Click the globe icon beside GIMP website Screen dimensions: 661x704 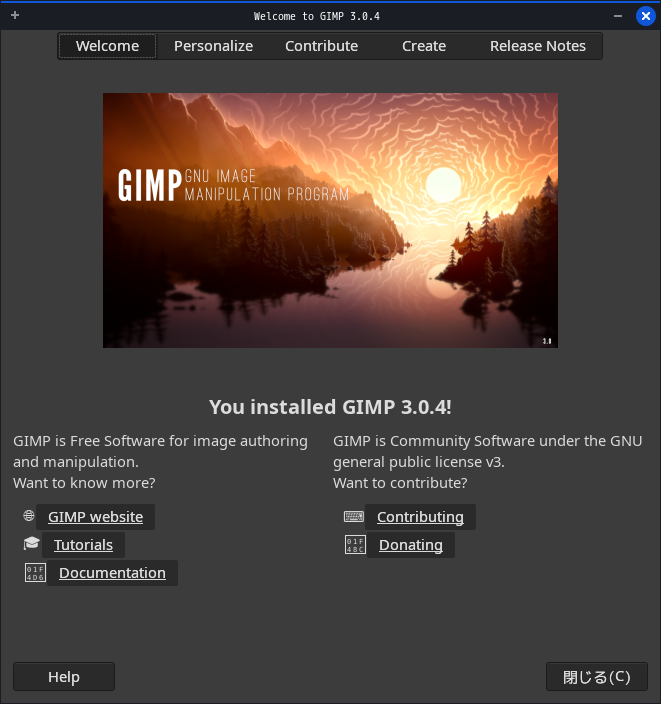coord(29,516)
